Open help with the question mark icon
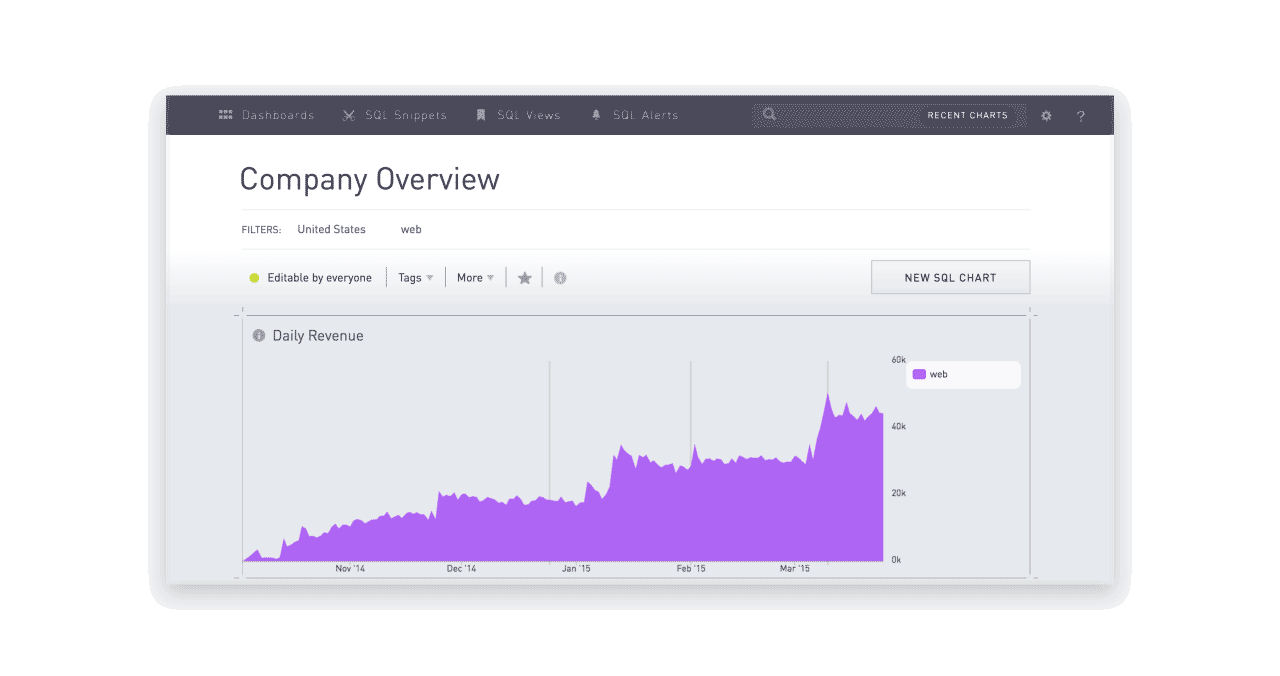This screenshot has height=676, width=1280. [1080, 116]
